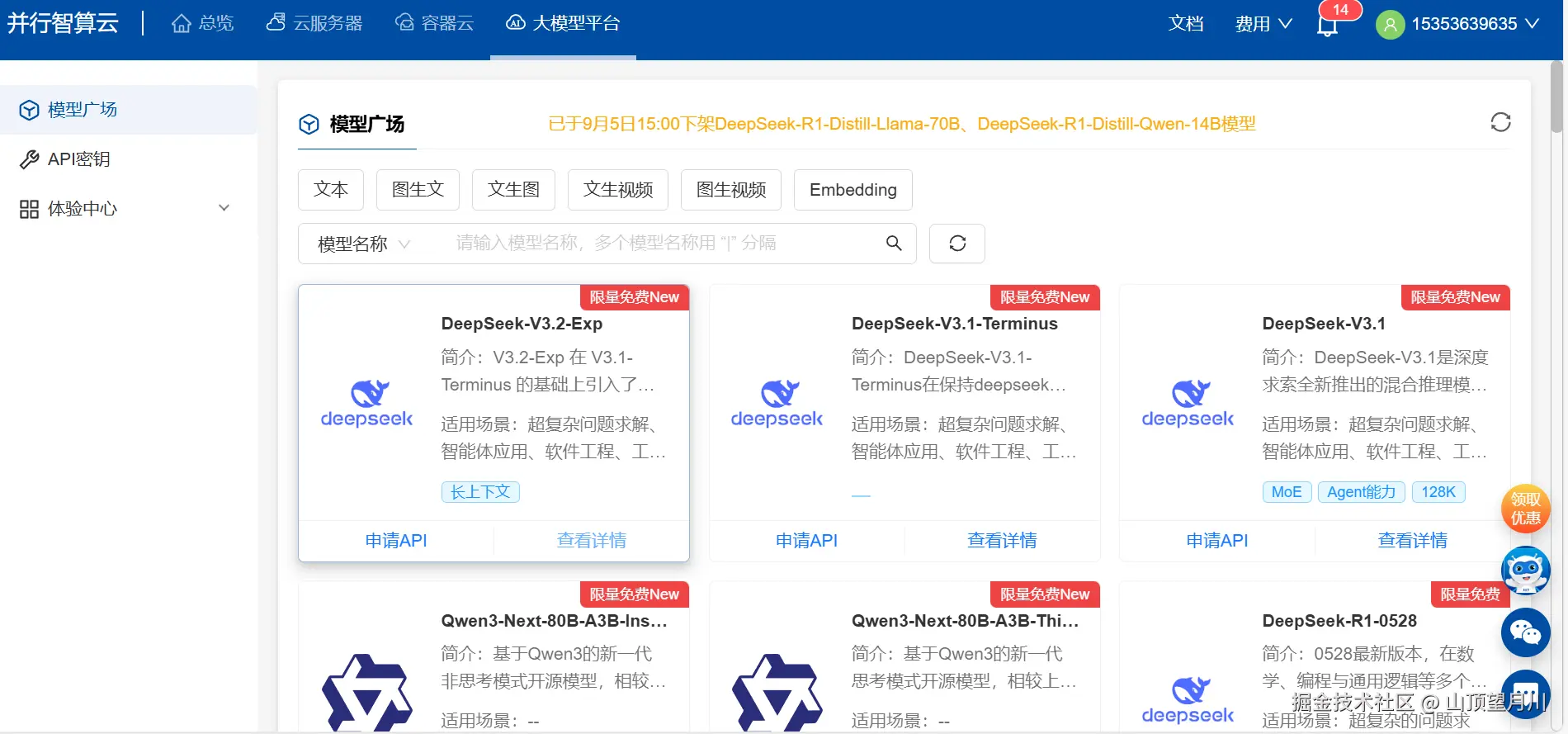Click the page vertical scrollbar
1568x734 pixels.
pos(1556,97)
